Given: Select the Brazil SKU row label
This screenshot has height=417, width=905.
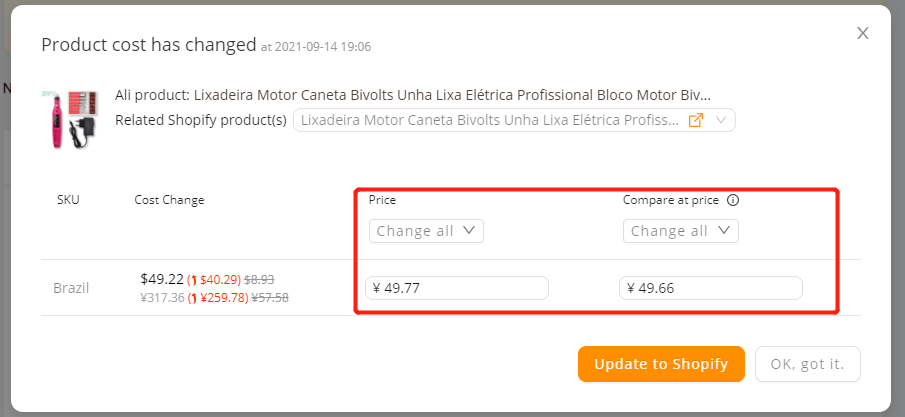Looking at the screenshot, I should click(71, 288).
